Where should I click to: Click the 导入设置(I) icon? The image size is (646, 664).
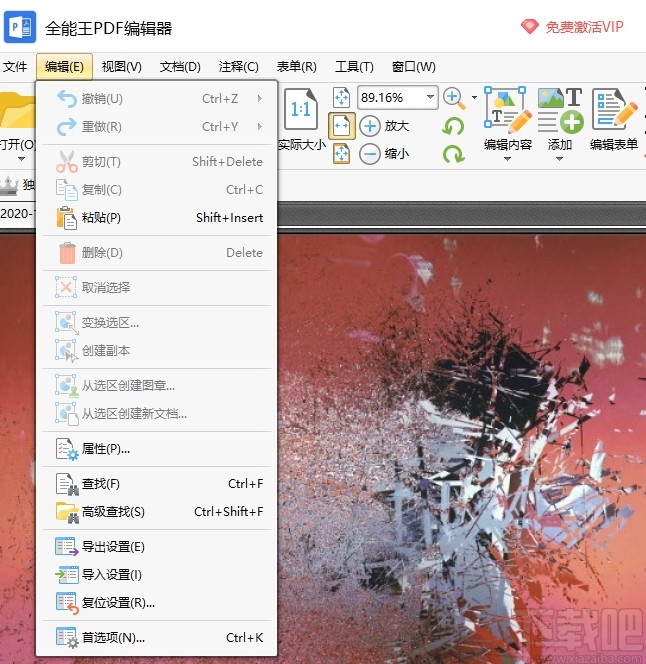click(x=67, y=575)
